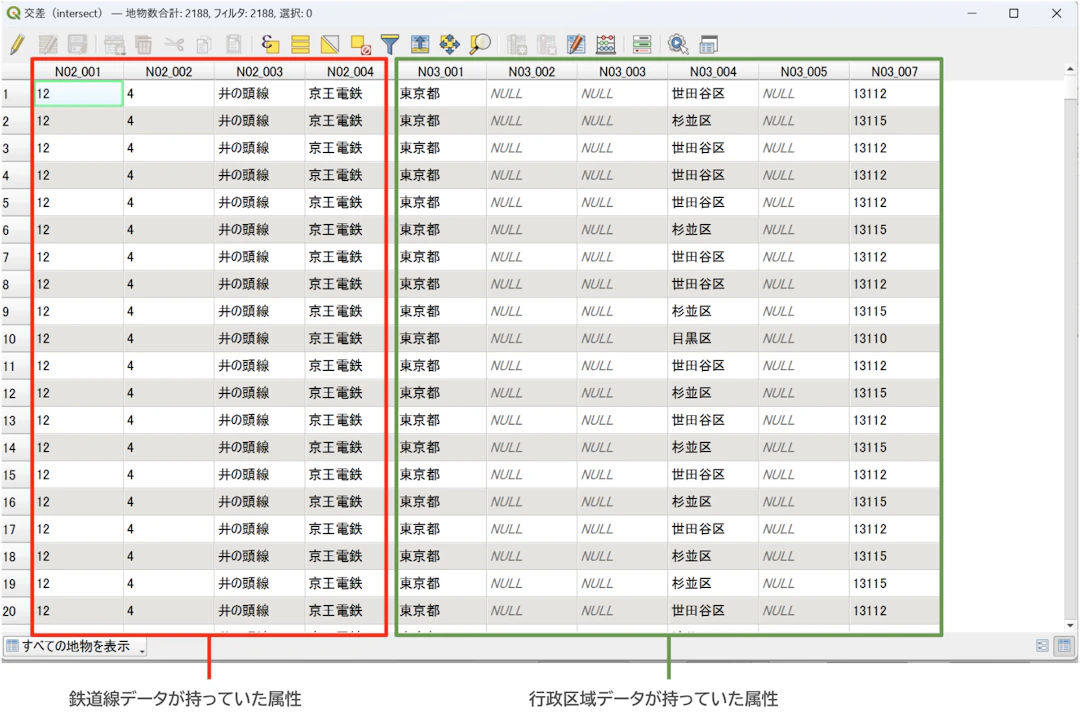Sort by the N02_003 column header
Viewport: 1080px width, 717px height.
click(x=259, y=72)
